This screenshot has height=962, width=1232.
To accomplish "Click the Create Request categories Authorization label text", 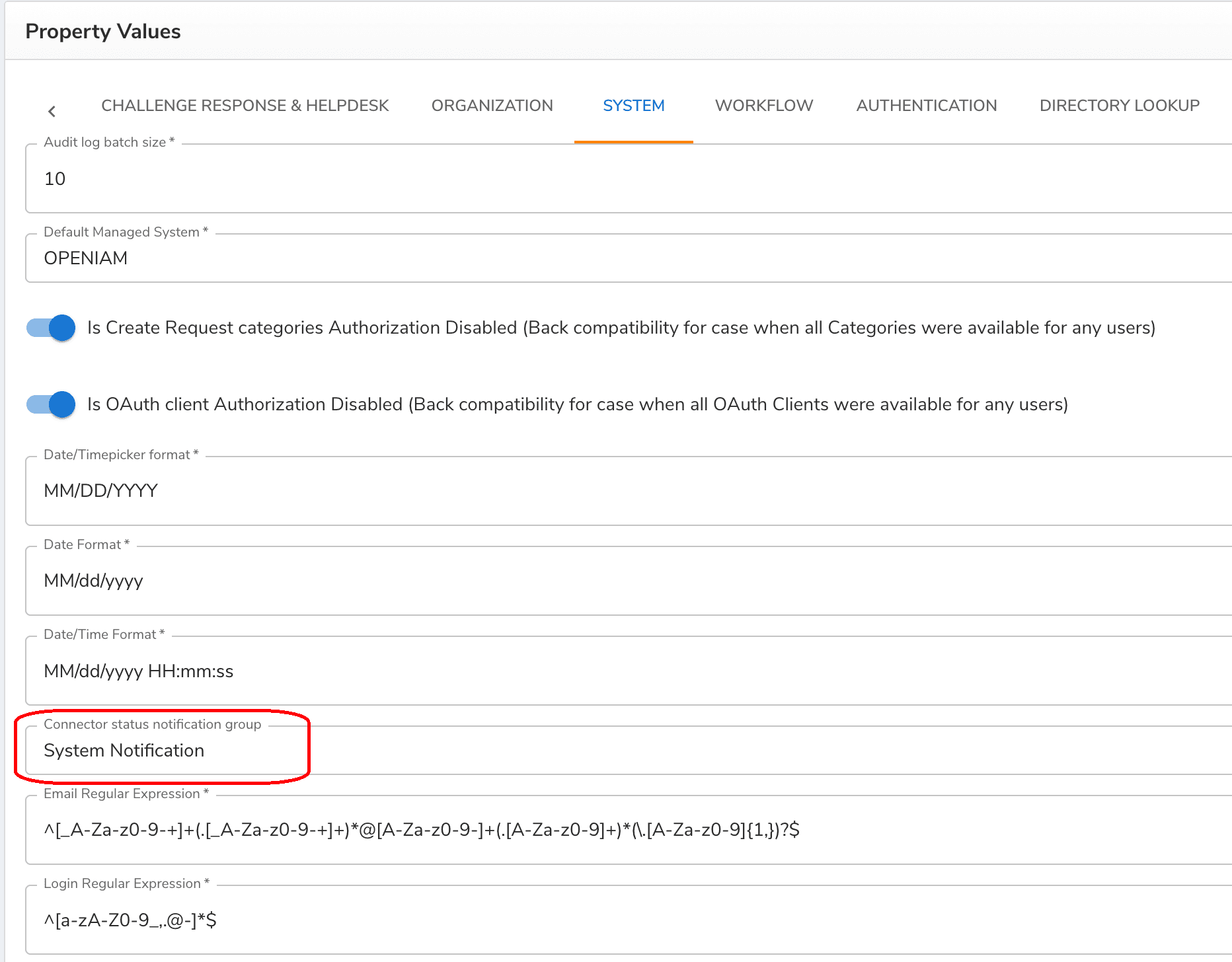I will coord(621,328).
